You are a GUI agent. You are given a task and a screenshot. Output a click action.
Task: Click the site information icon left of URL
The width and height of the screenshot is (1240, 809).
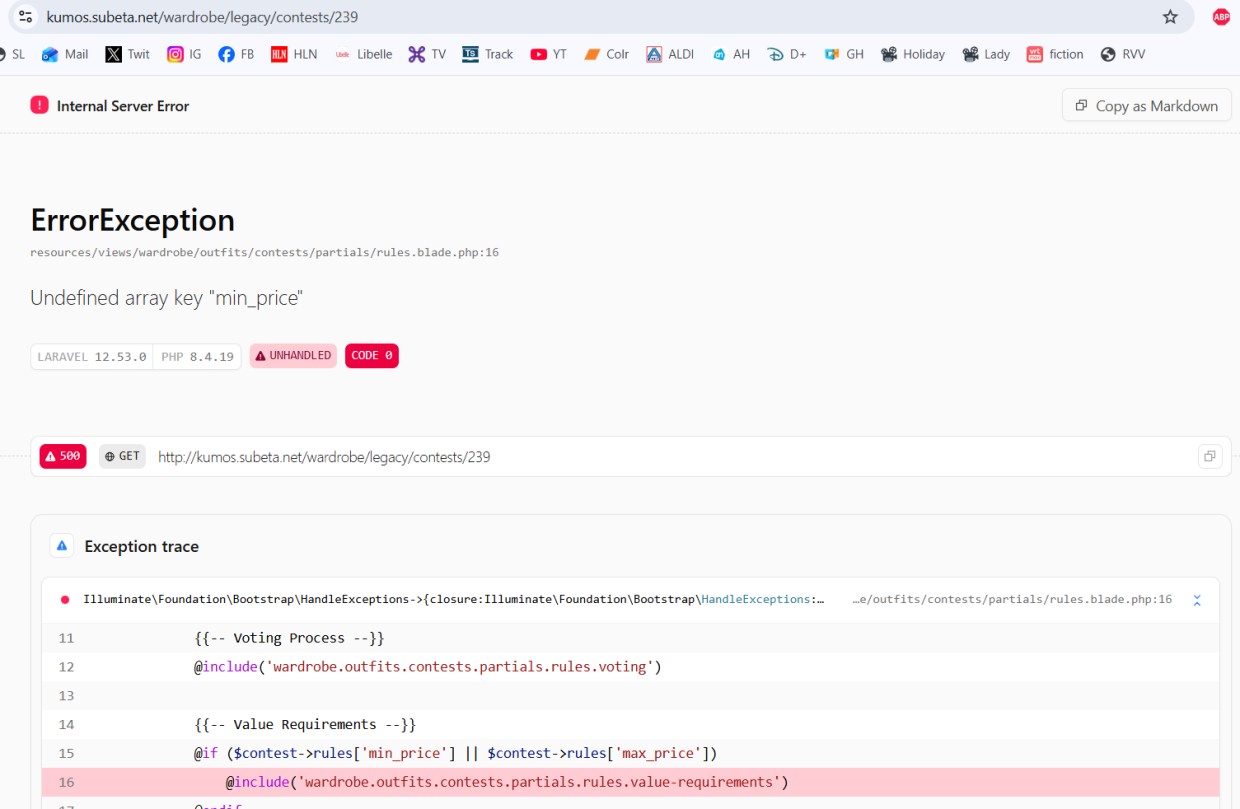click(26, 17)
